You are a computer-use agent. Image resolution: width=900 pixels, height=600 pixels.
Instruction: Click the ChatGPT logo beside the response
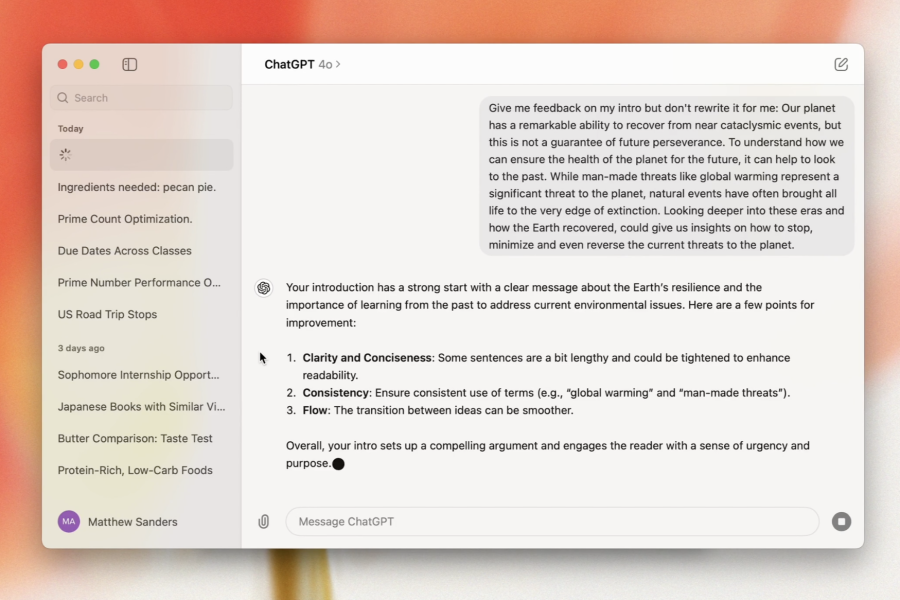(x=264, y=288)
